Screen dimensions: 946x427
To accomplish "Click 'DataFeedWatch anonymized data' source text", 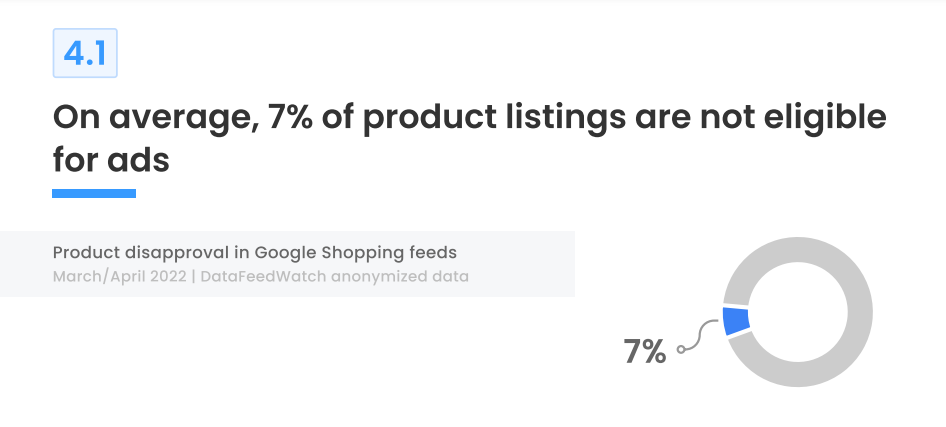I will pos(334,277).
